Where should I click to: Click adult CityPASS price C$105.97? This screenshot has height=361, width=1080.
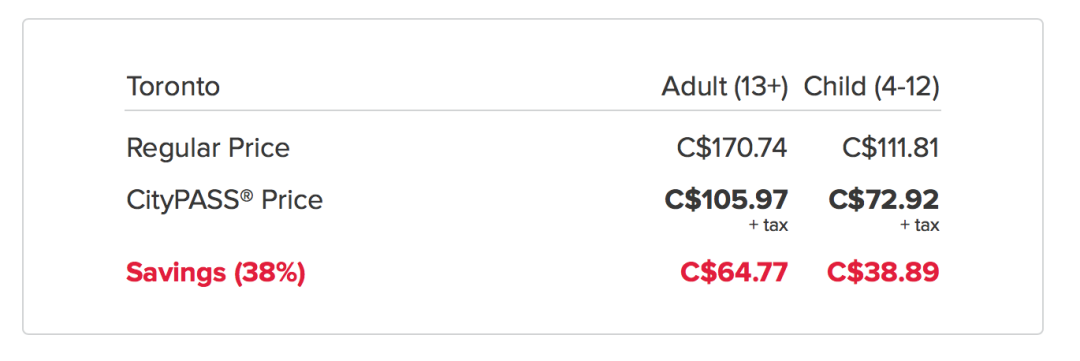click(726, 200)
